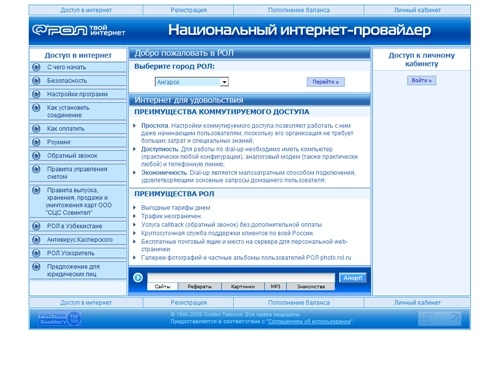Click arrow icon beside 'РОЛ Ускоритель'
Viewport: 500px width, 375px height.
36,253
